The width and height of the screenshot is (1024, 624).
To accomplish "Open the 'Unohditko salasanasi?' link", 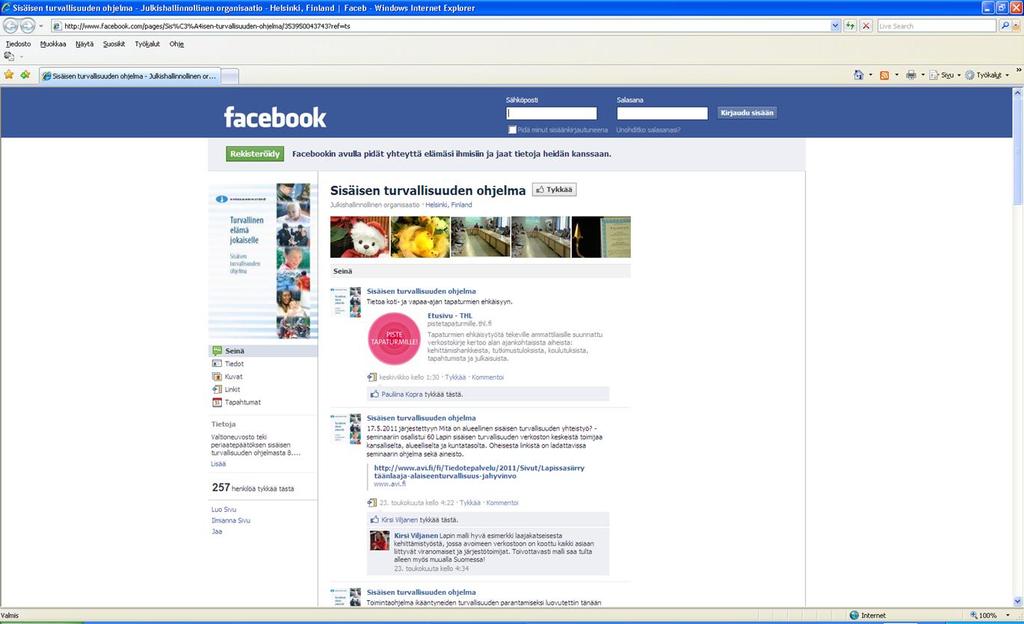I will tap(648, 130).
